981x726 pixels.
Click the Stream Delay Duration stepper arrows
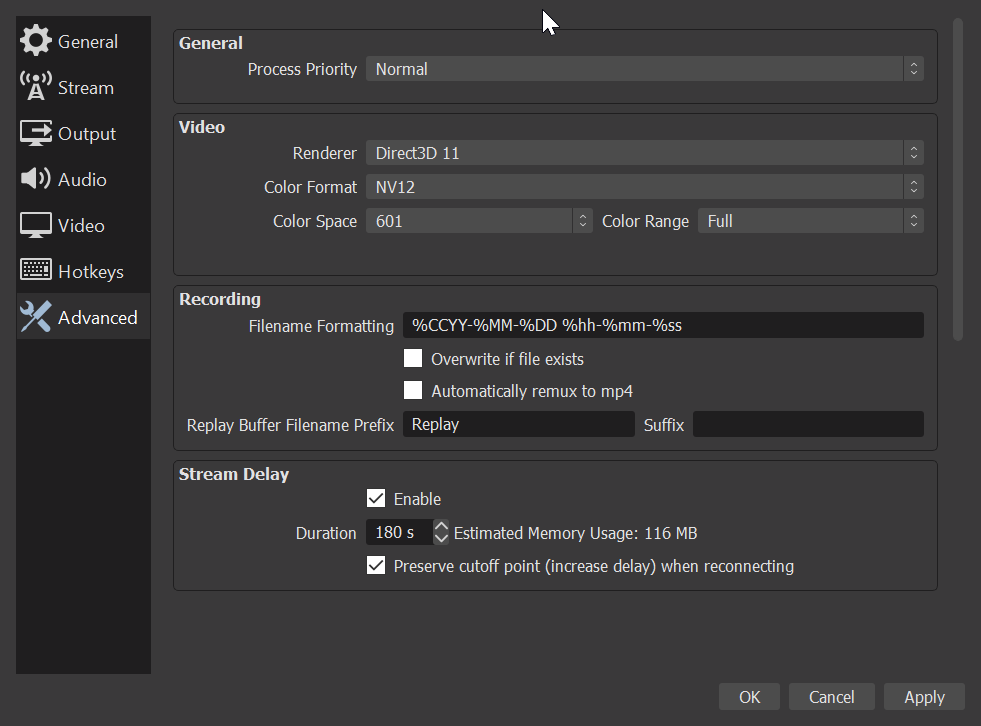[x=441, y=533]
